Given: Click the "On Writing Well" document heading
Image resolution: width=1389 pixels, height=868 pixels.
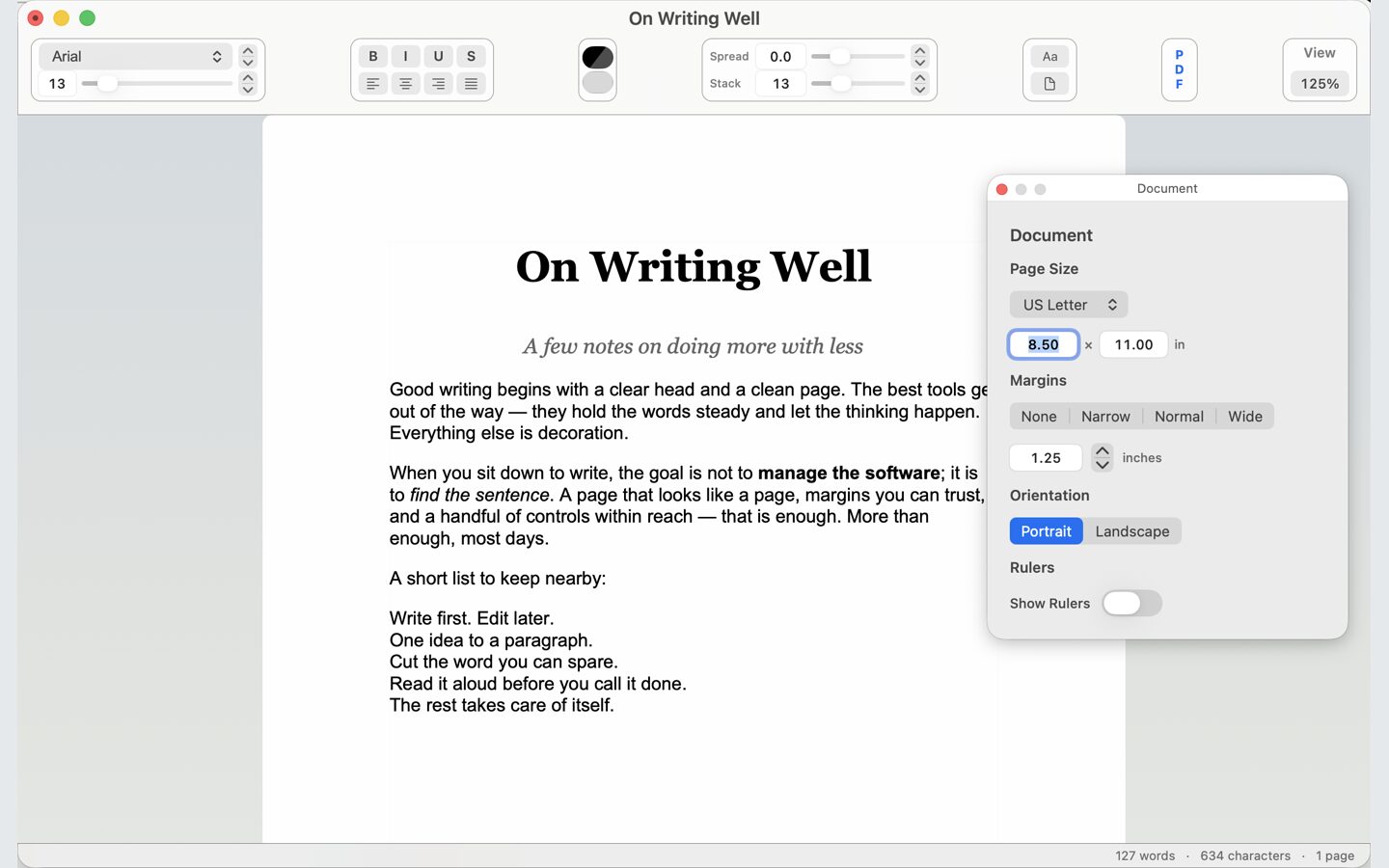Looking at the screenshot, I should [694, 267].
